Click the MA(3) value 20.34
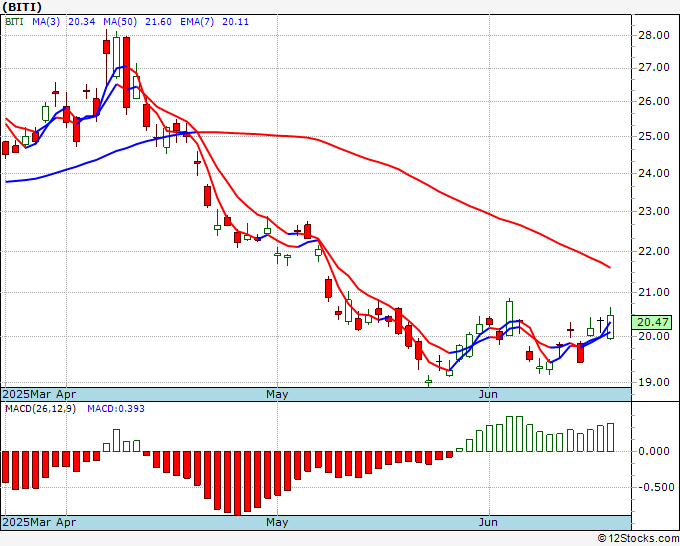The width and height of the screenshot is (680, 546). pyautogui.click(x=82, y=22)
